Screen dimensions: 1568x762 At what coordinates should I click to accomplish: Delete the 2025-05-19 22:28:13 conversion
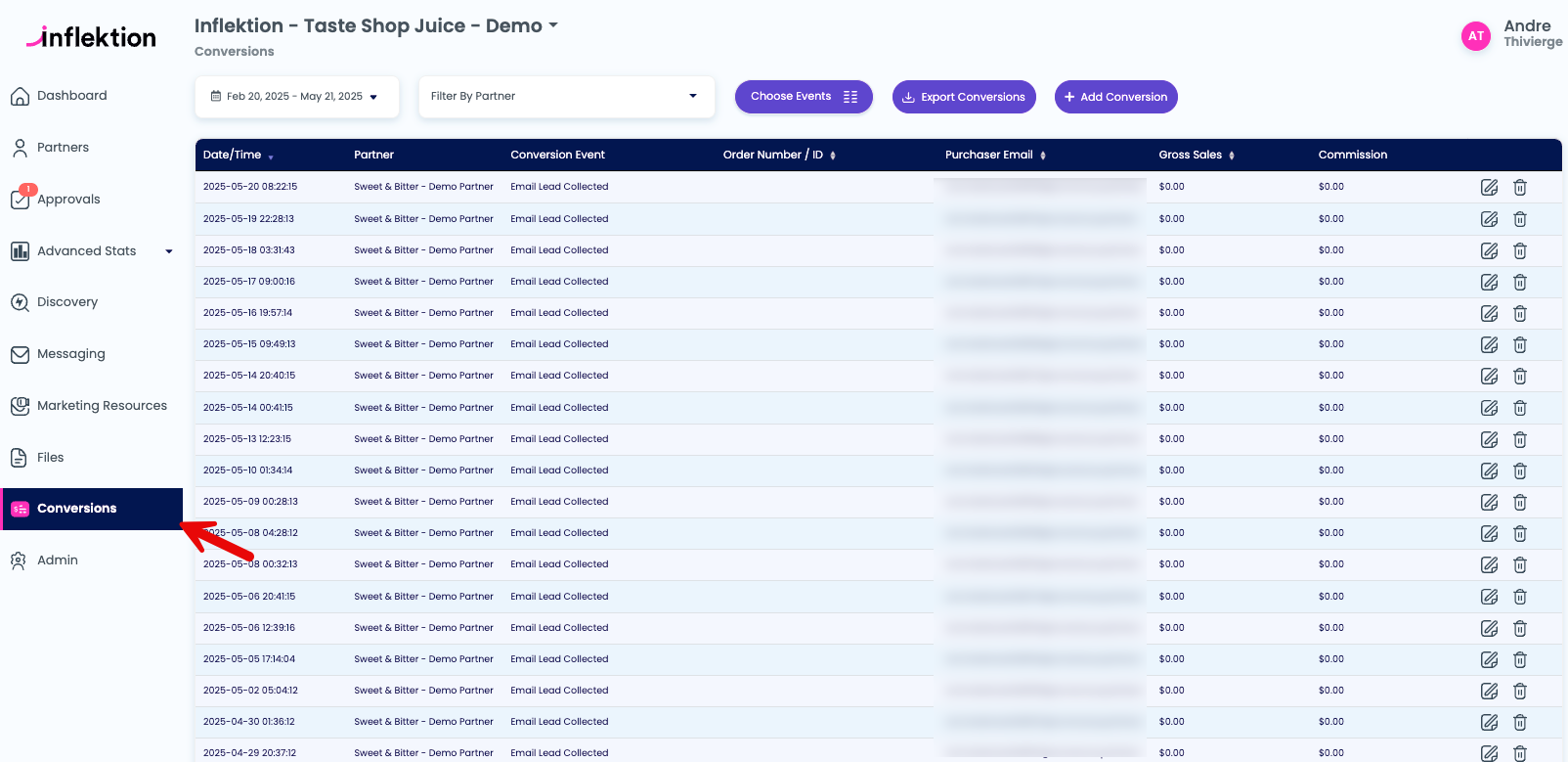(x=1520, y=219)
